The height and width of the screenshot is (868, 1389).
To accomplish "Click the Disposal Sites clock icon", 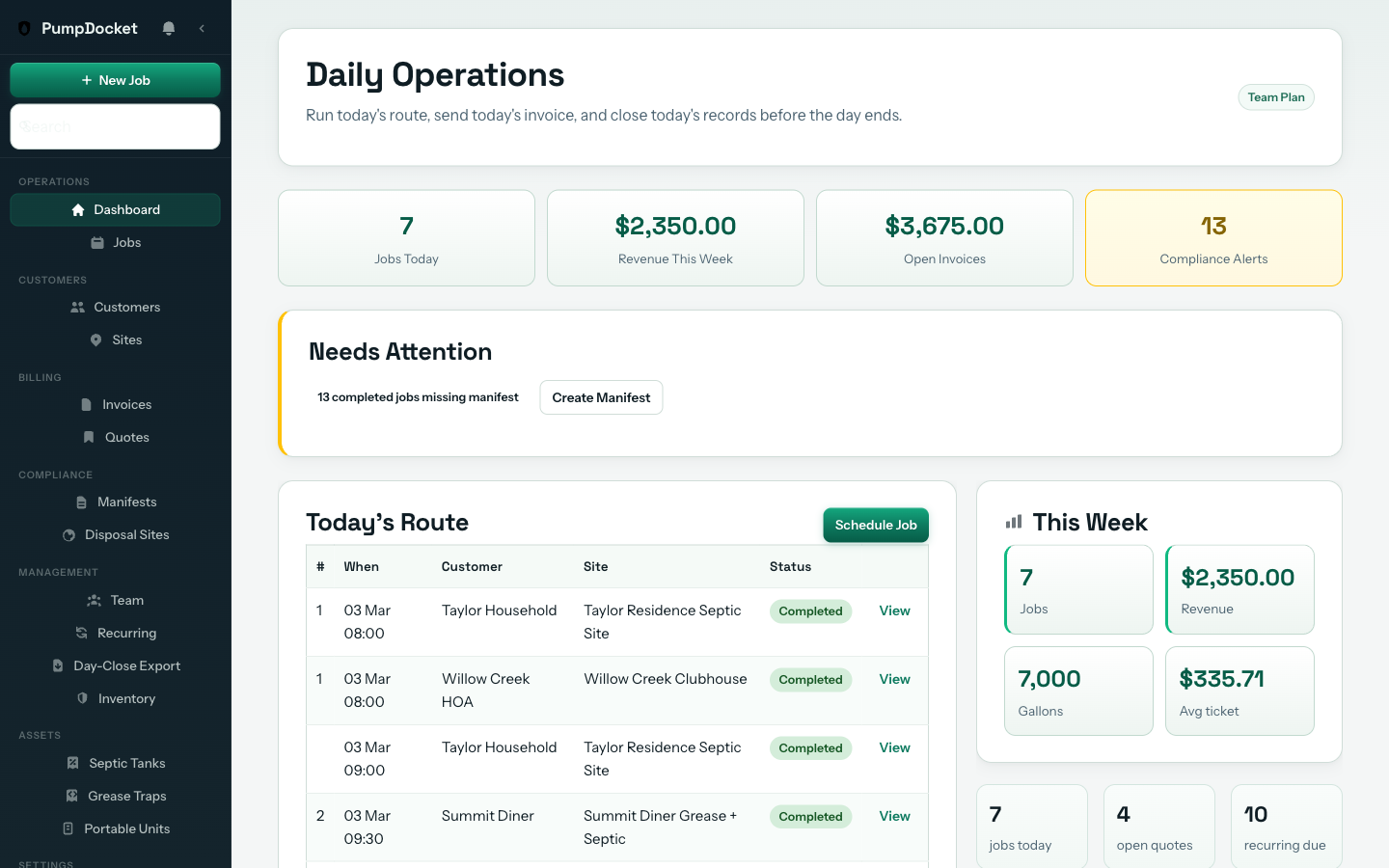I will pyautogui.click(x=68, y=534).
